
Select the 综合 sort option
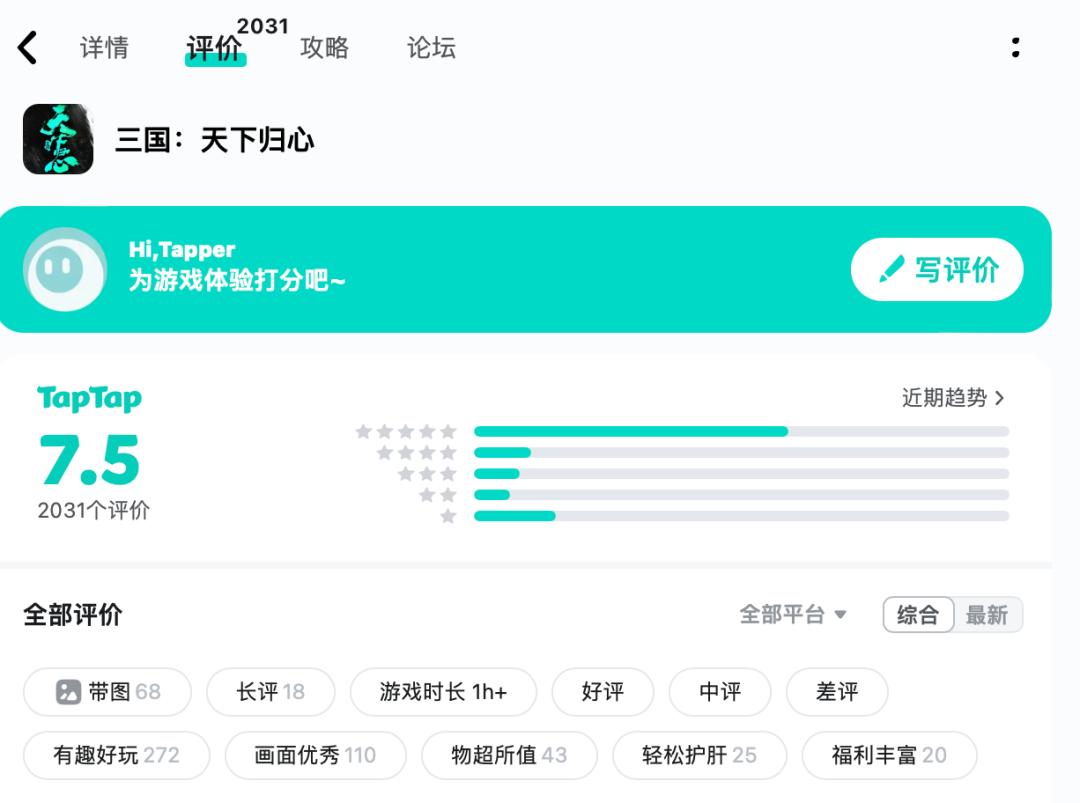pyautogui.click(x=918, y=615)
